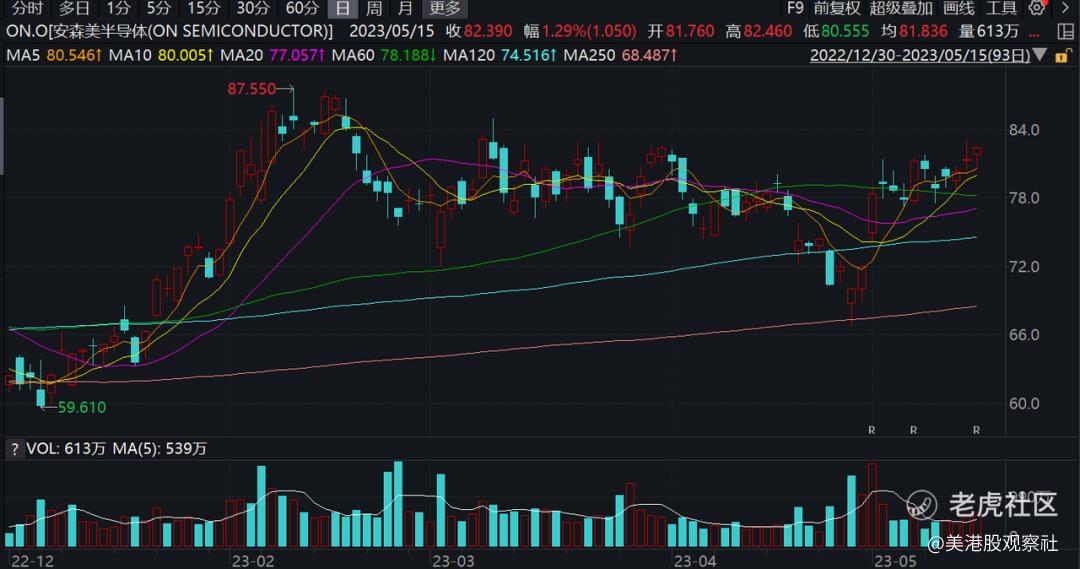The width and height of the screenshot is (1080, 569).
Task: Click the 78.0 price axis label
Action: pos(1024,198)
